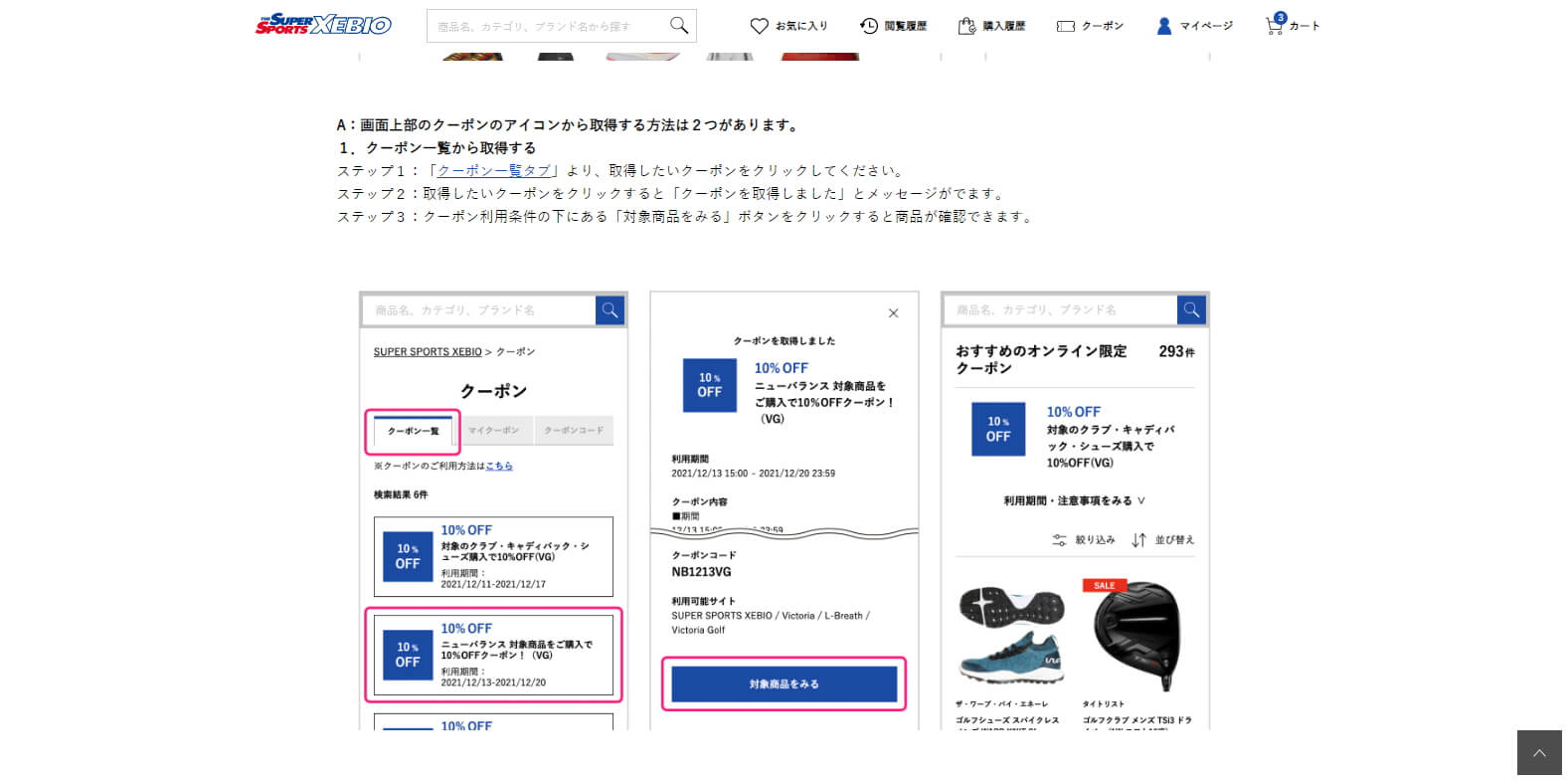1568x781 pixels.
Task: Jump back to top with arrow button
Action: pos(1539,752)
